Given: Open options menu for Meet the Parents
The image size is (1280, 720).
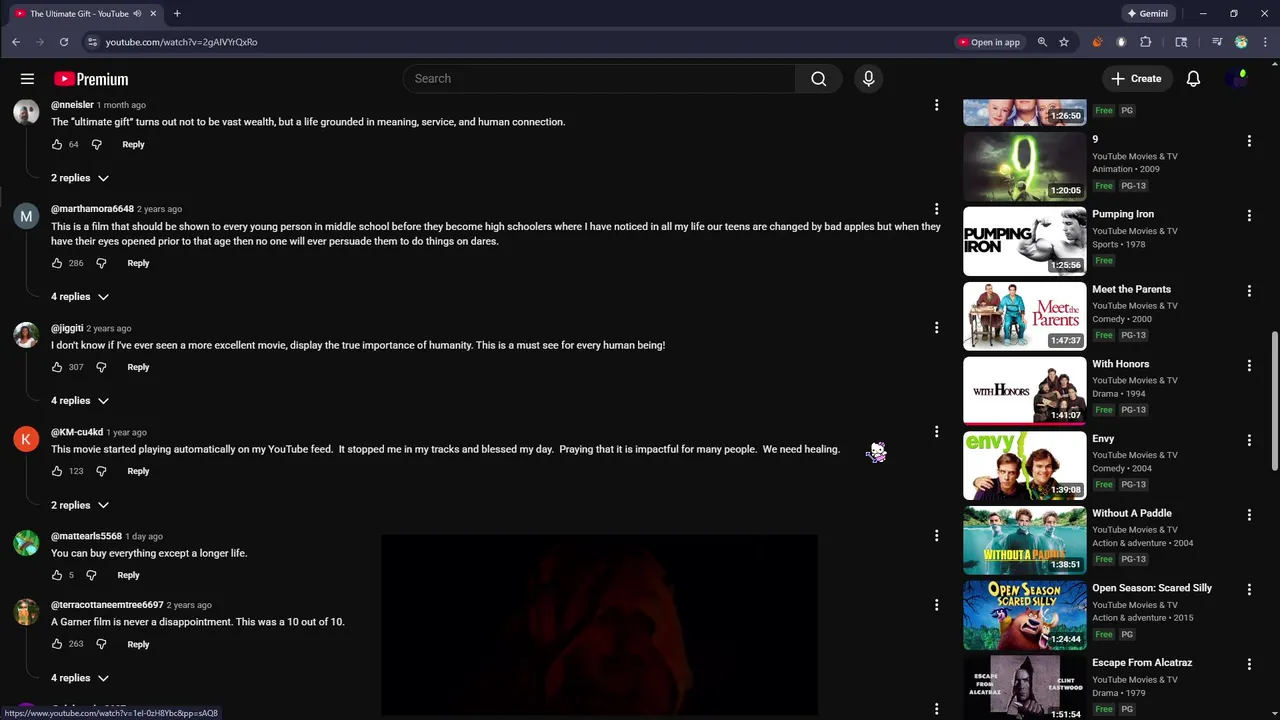Looking at the screenshot, I should (1249, 291).
